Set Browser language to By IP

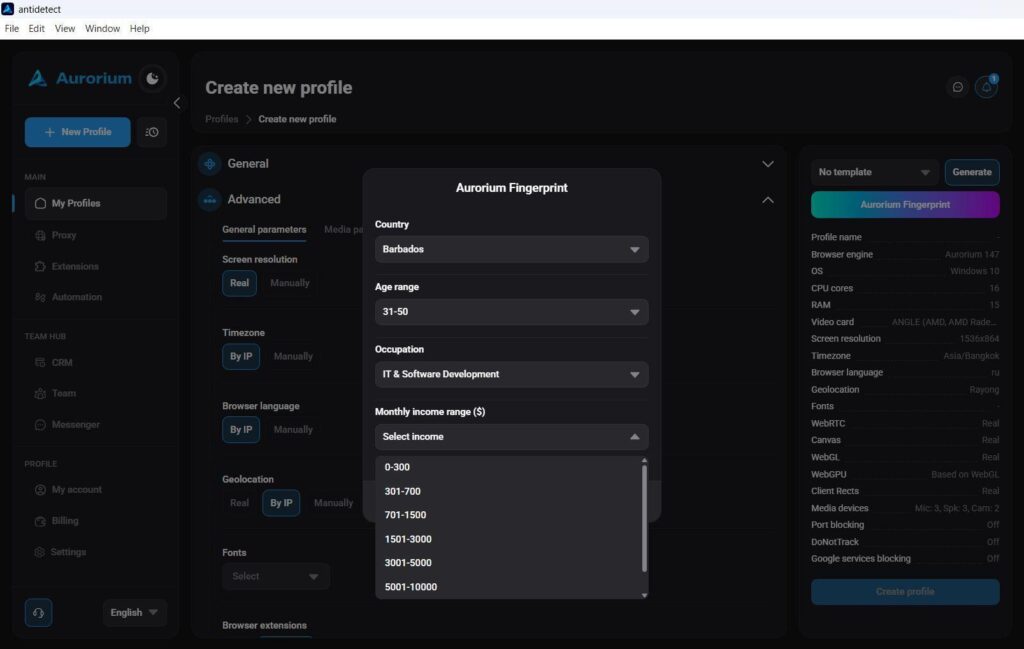pyautogui.click(x=241, y=430)
